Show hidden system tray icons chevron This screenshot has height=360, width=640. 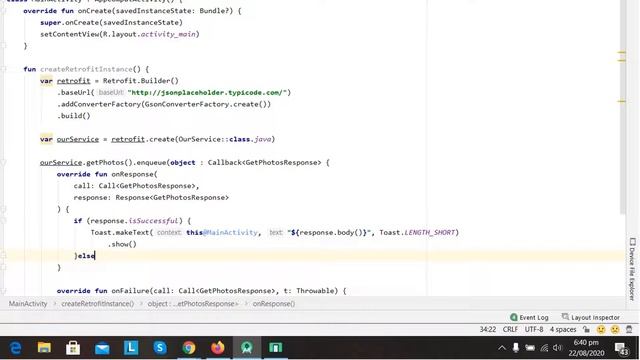pyautogui.click(x=502, y=348)
